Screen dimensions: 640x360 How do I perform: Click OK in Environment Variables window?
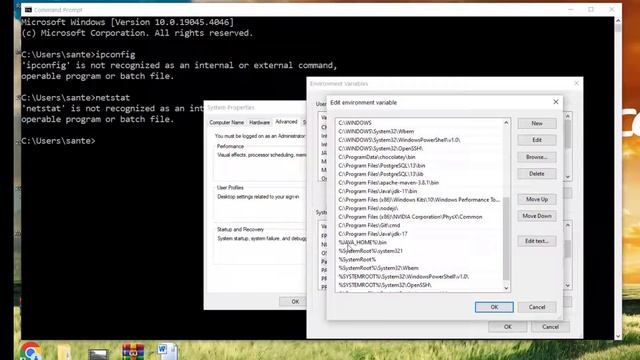[x=507, y=327]
